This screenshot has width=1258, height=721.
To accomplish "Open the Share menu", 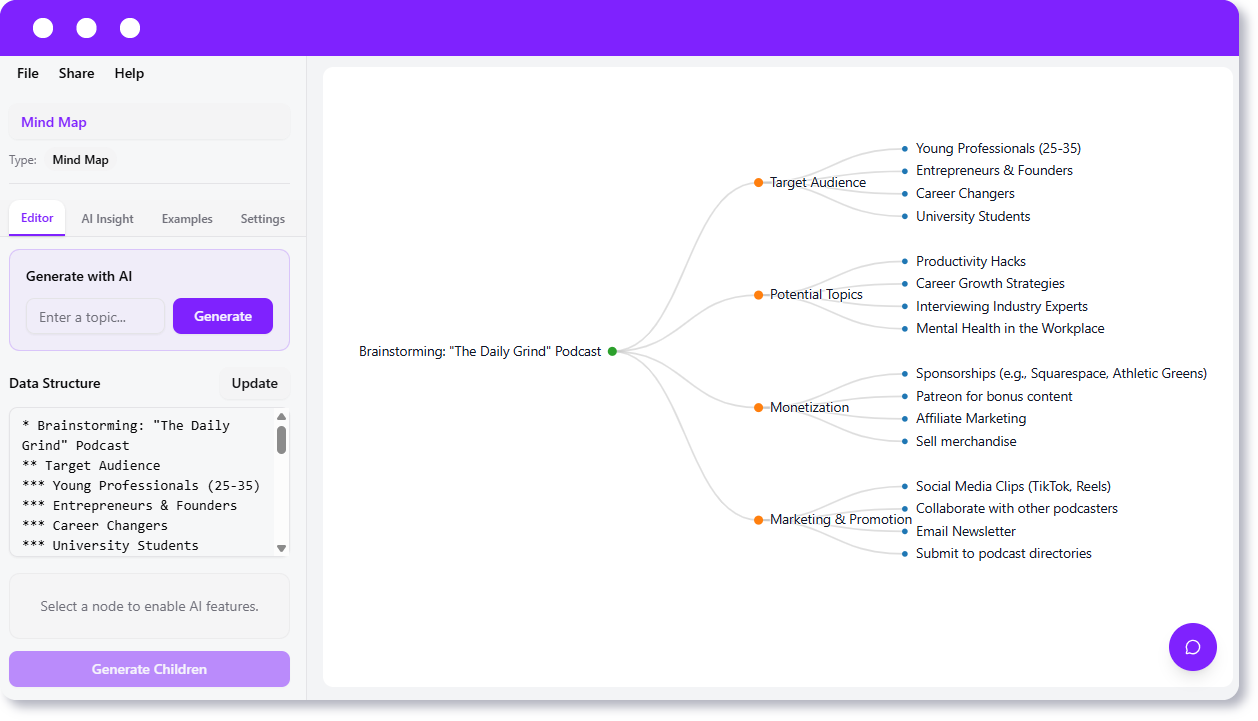I will (76, 73).
